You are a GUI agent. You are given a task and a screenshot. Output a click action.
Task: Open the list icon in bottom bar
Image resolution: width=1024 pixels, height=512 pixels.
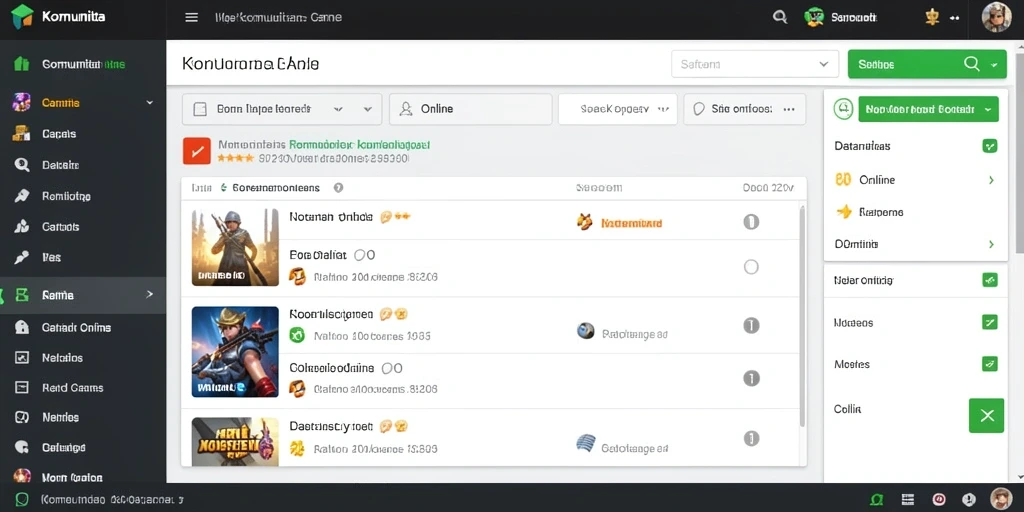(x=908, y=500)
